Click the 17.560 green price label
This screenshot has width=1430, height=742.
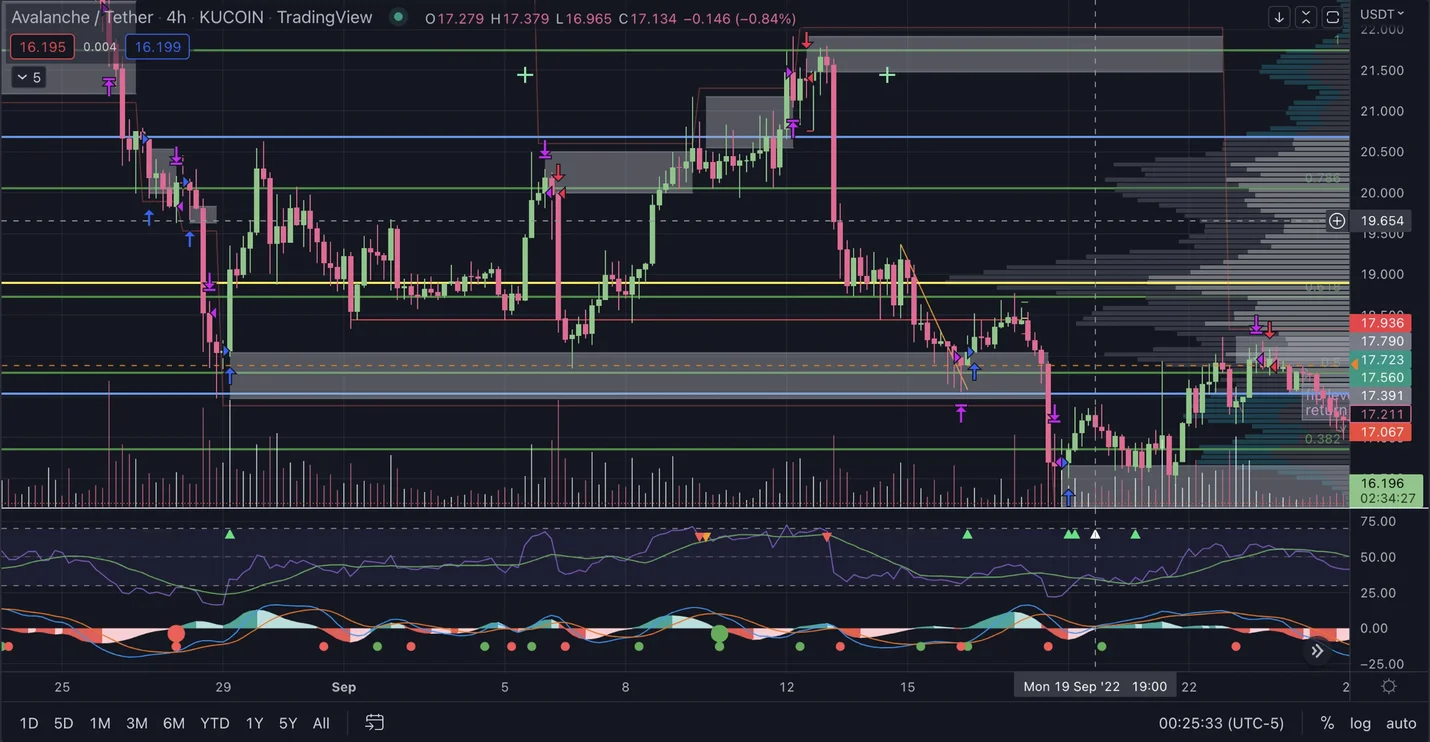(x=1382, y=378)
